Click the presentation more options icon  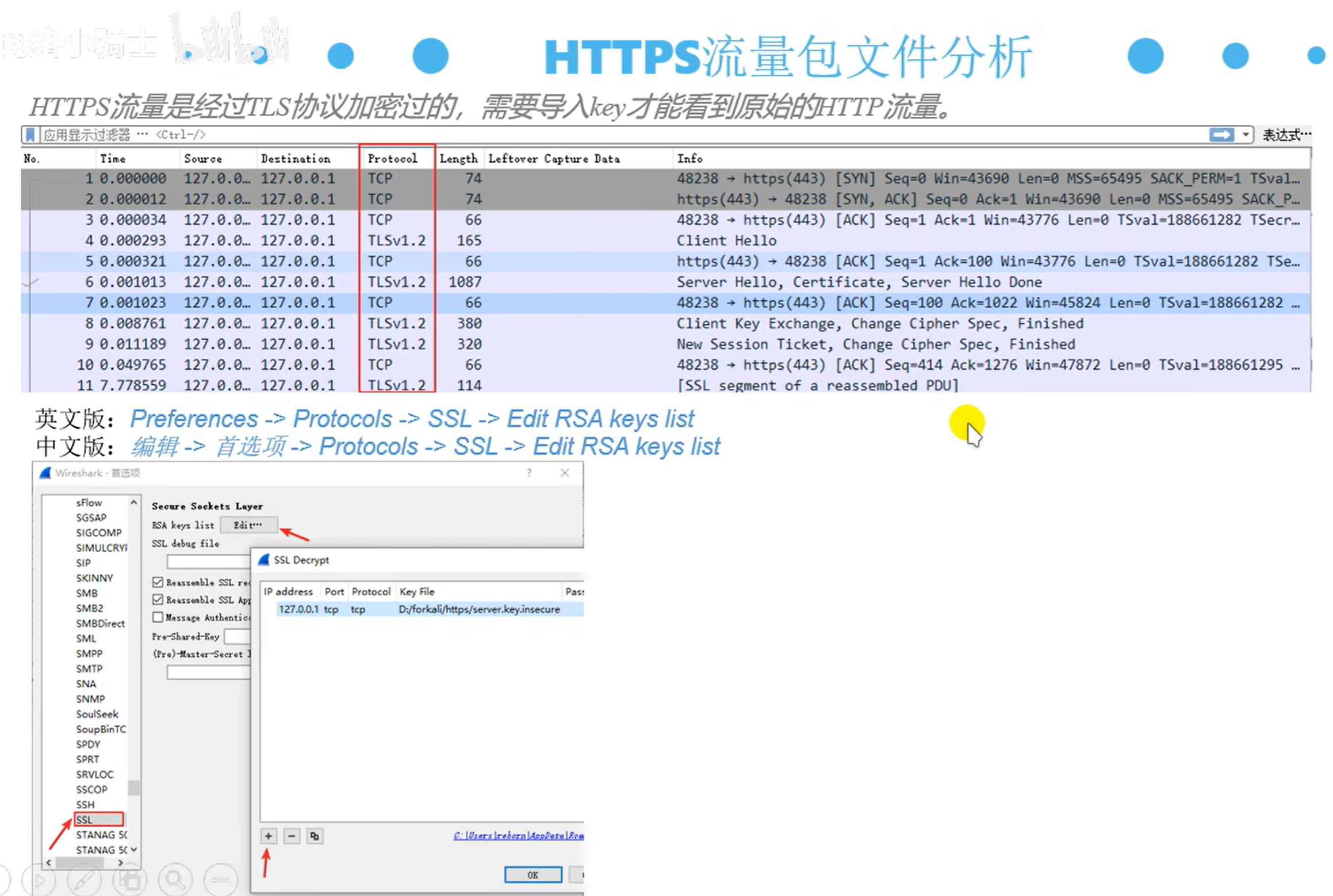click(x=220, y=880)
